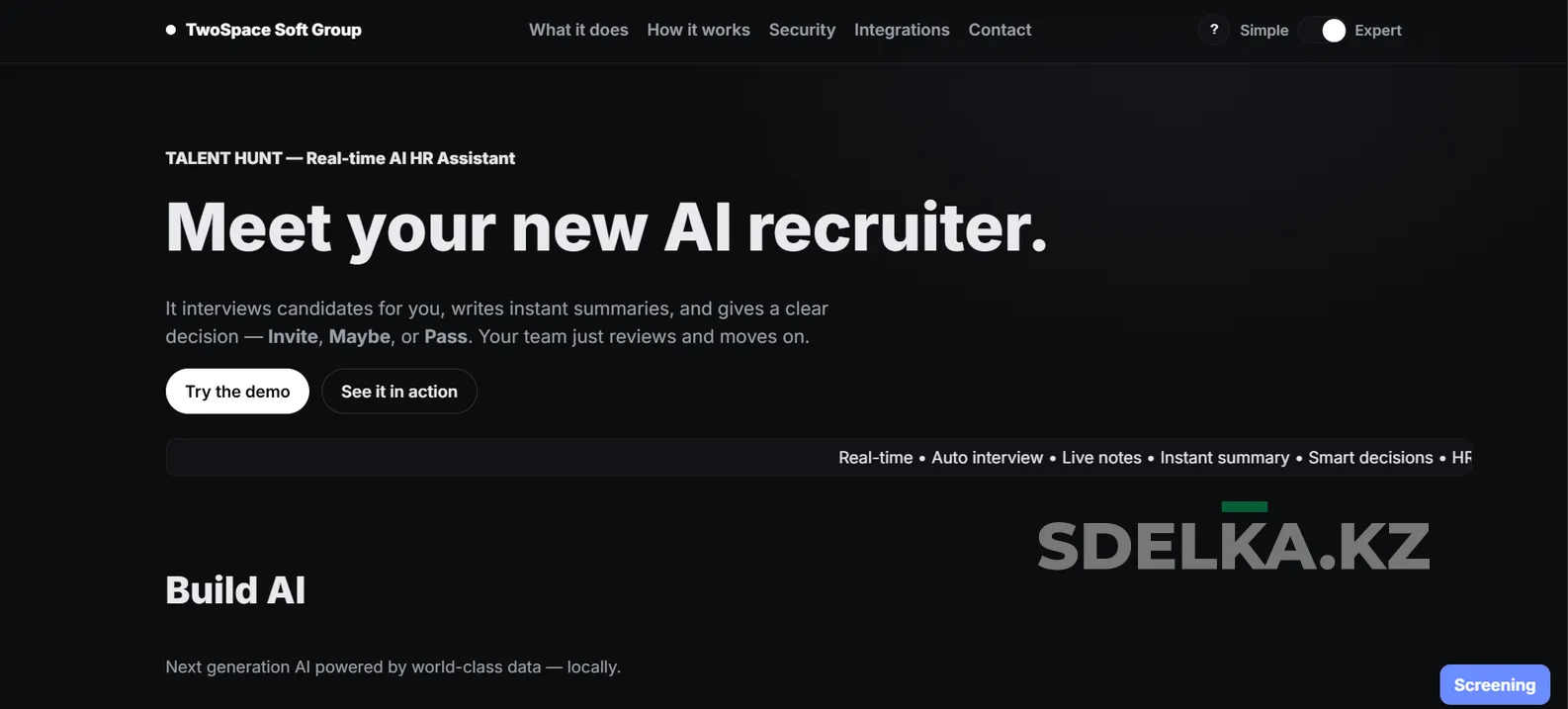Click the white dot logo icon
The width and height of the screenshot is (1568, 709).
coord(171,30)
